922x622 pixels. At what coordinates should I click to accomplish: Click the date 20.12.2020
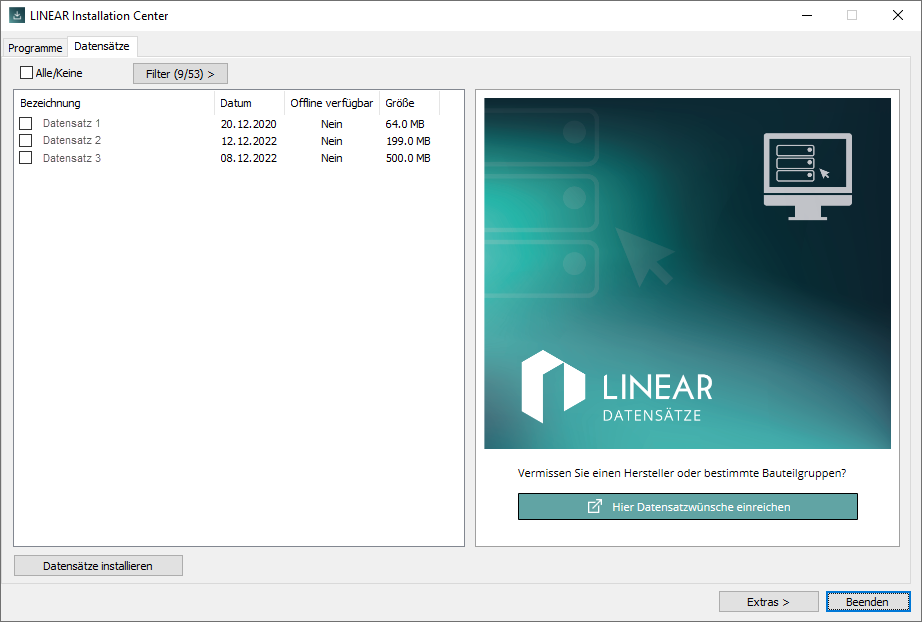click(249, 124)
